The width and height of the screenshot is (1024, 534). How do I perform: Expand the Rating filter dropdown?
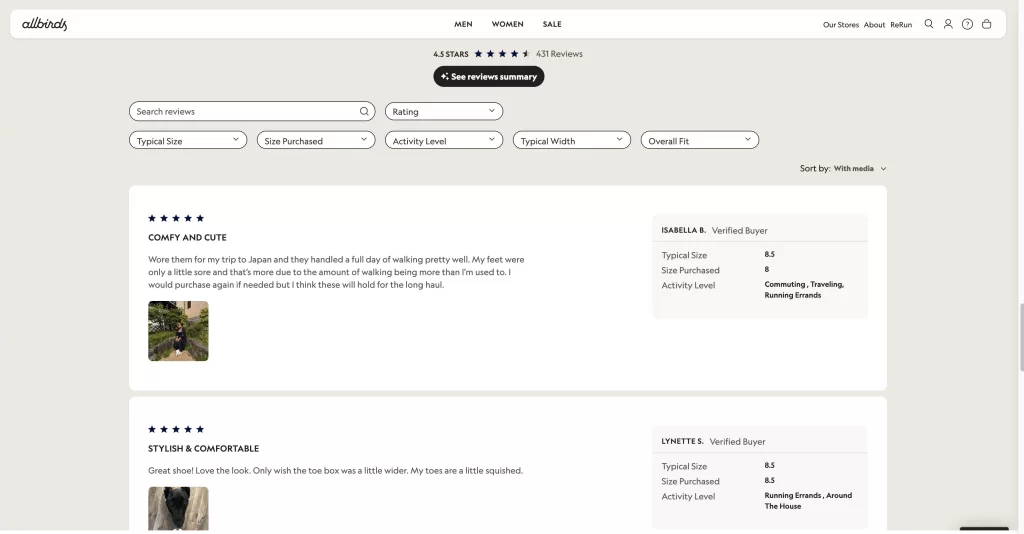pos(443,112)
